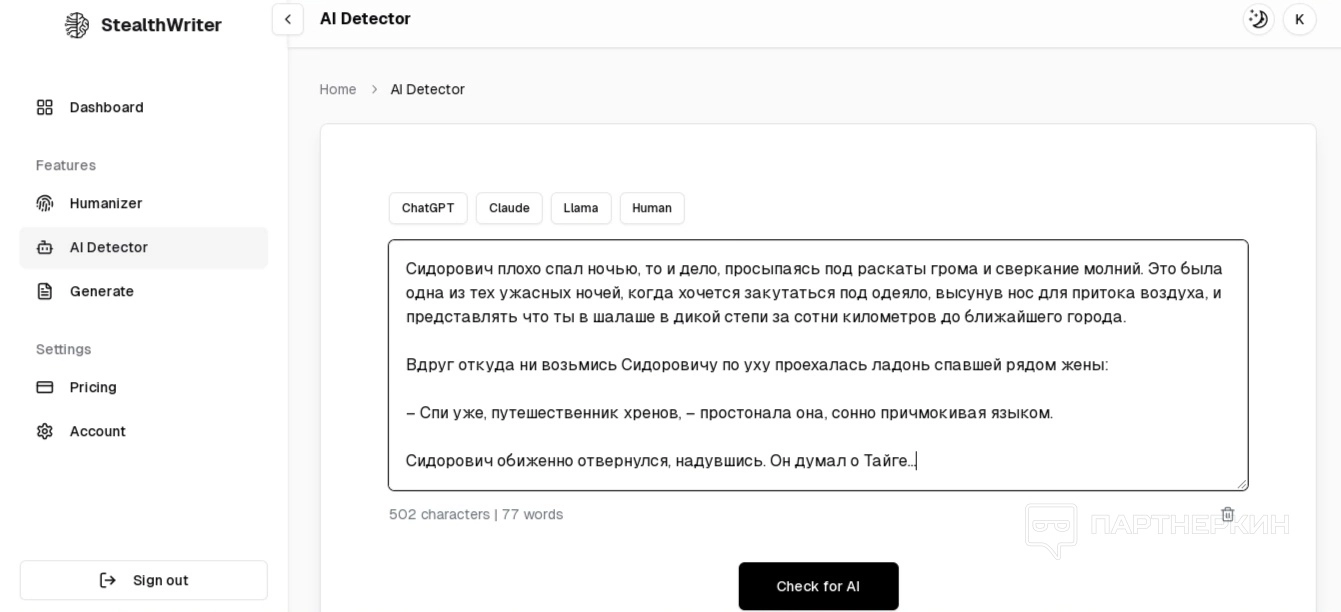Open Dashboard in the sidebar
1341x612 pixels.
point(144,107)
